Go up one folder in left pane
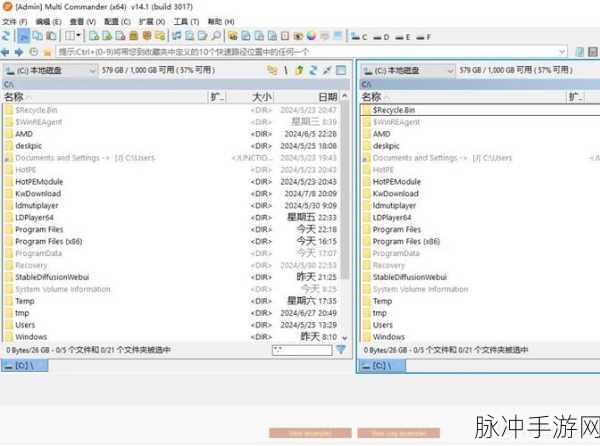600x446 pixels. click(x=300, y=70)
